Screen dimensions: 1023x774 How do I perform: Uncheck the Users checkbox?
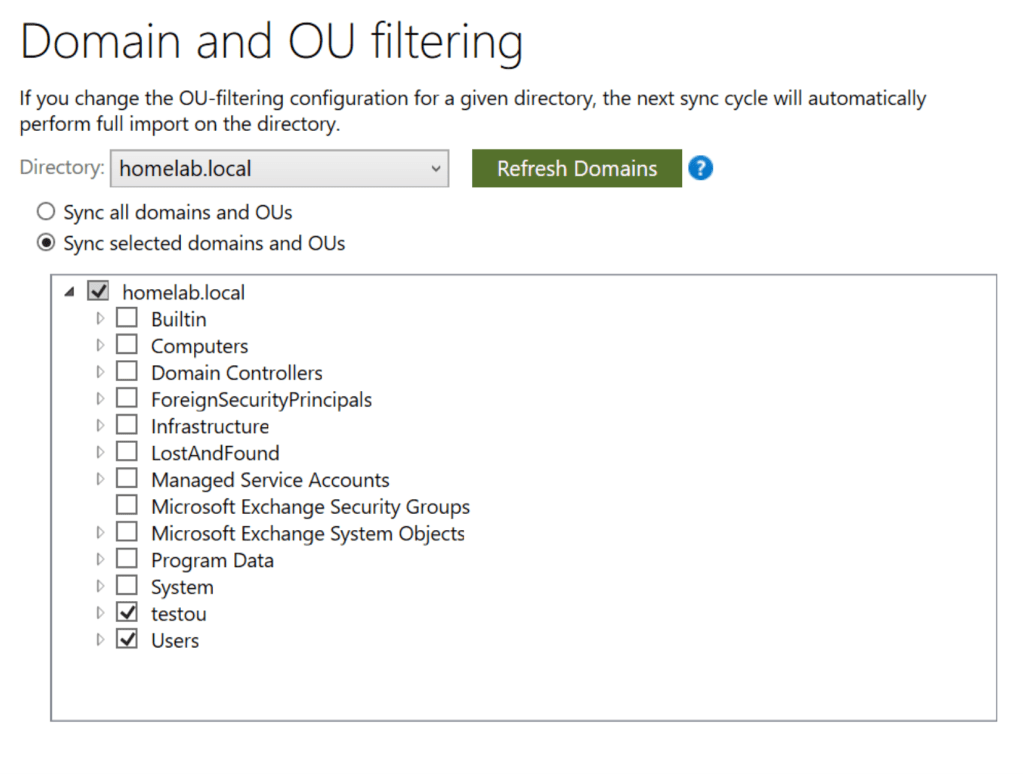pyautogui.click(x=127, y=640)
